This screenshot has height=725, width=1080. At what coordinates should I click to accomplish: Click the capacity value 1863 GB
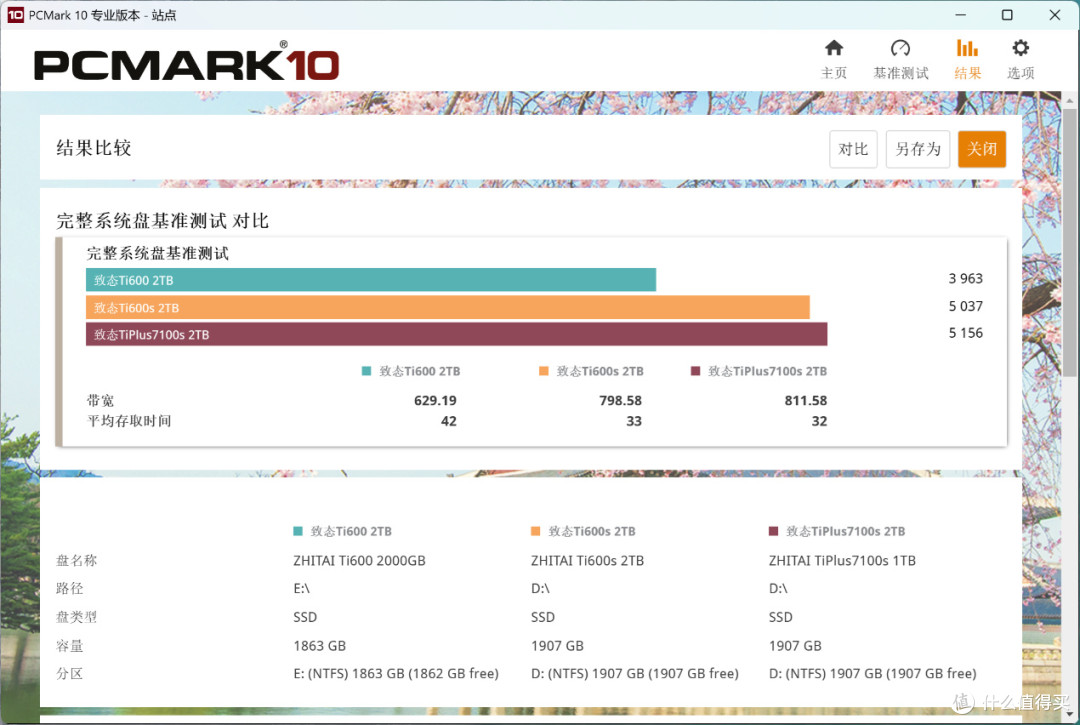(320, 646)
